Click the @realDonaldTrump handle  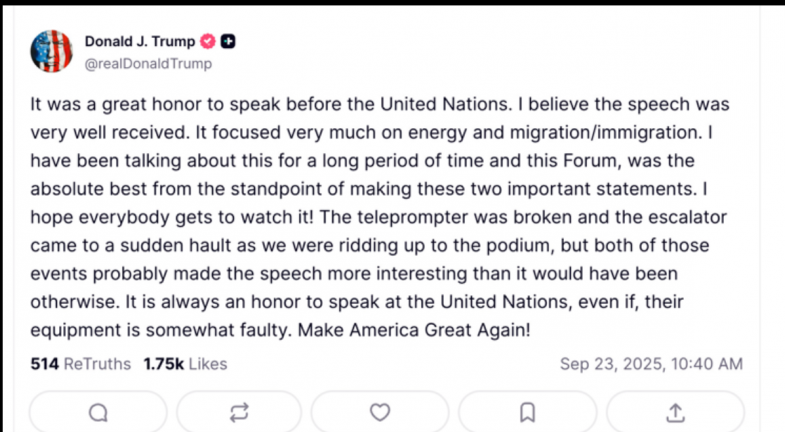148,63
